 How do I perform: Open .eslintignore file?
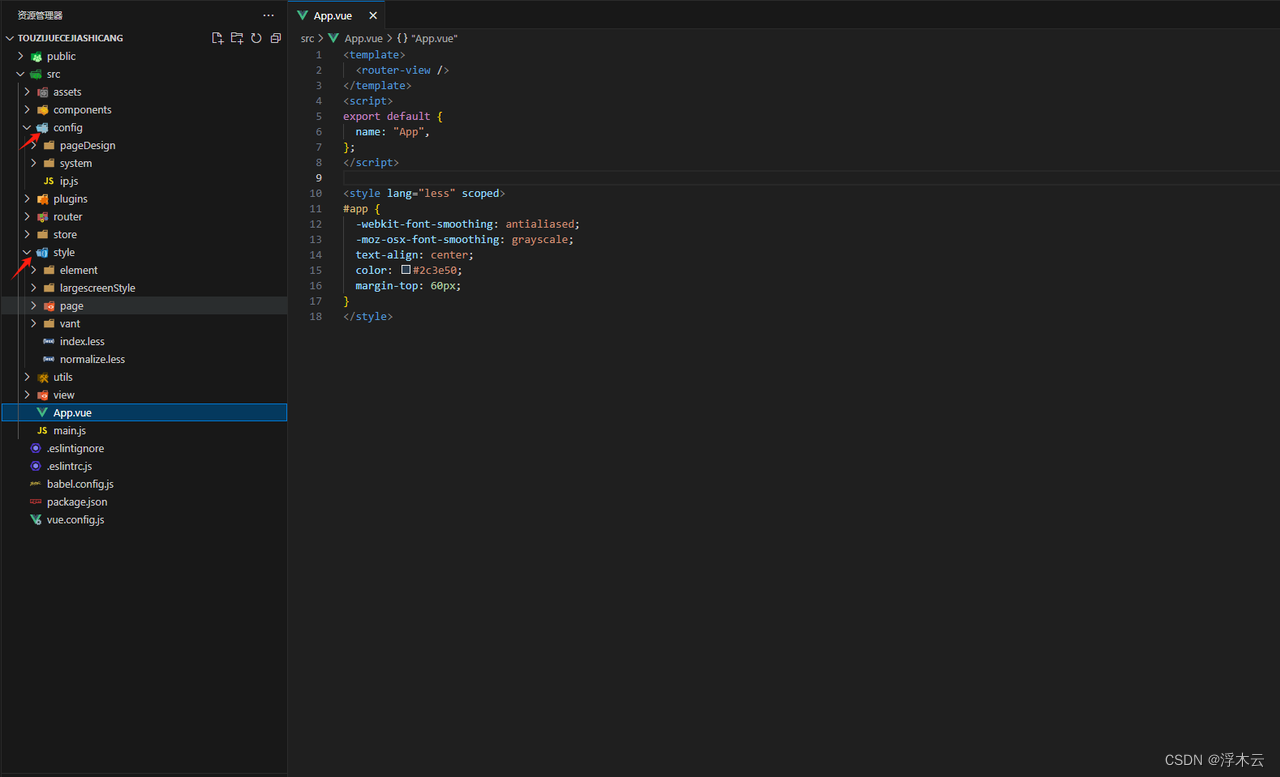pos(76,448)
